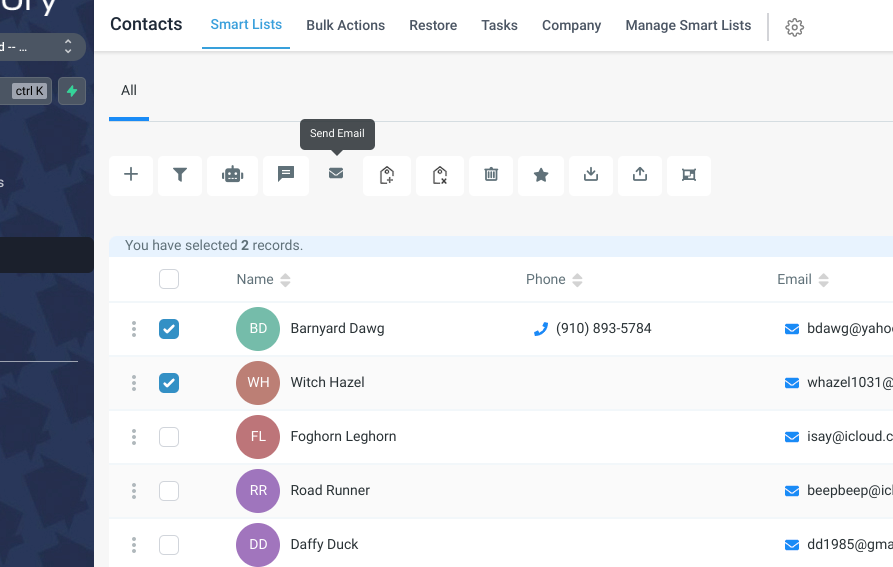The width and height of the screenshot is (893, 567).
Task: Click email icon for Daffy Duck
Action: click(792, 545)
